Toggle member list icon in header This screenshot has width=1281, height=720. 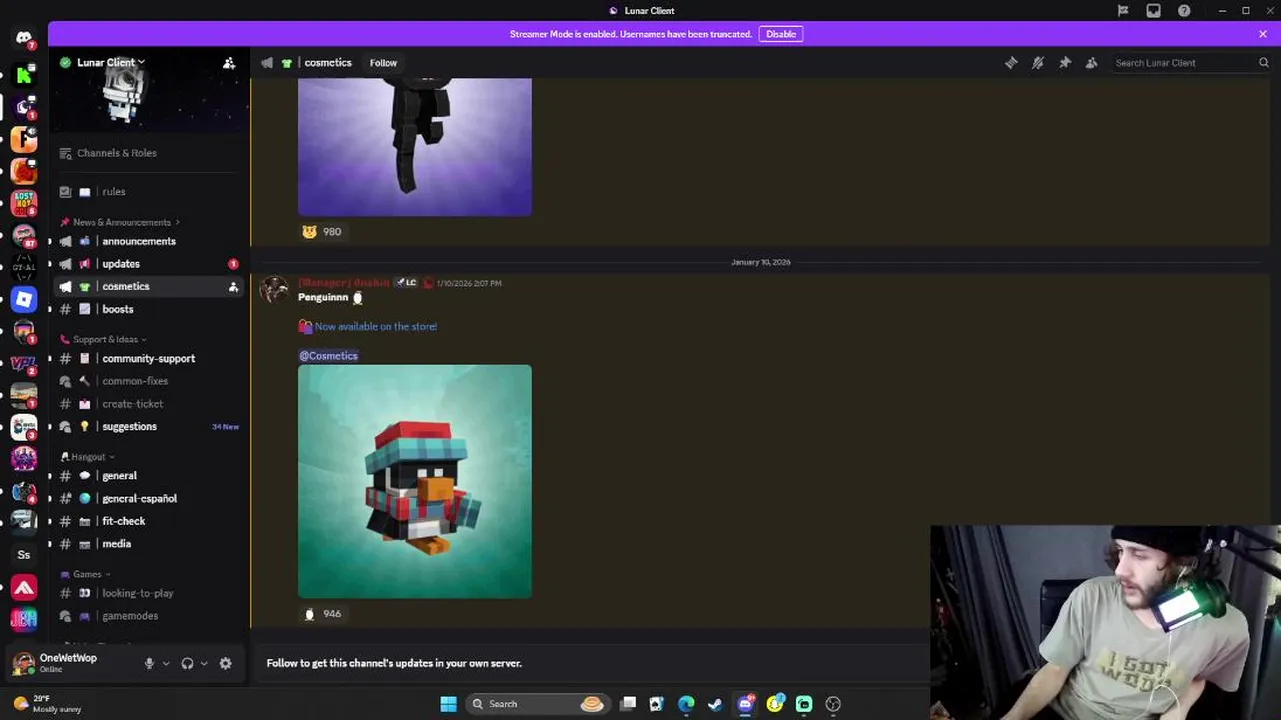1091,63
